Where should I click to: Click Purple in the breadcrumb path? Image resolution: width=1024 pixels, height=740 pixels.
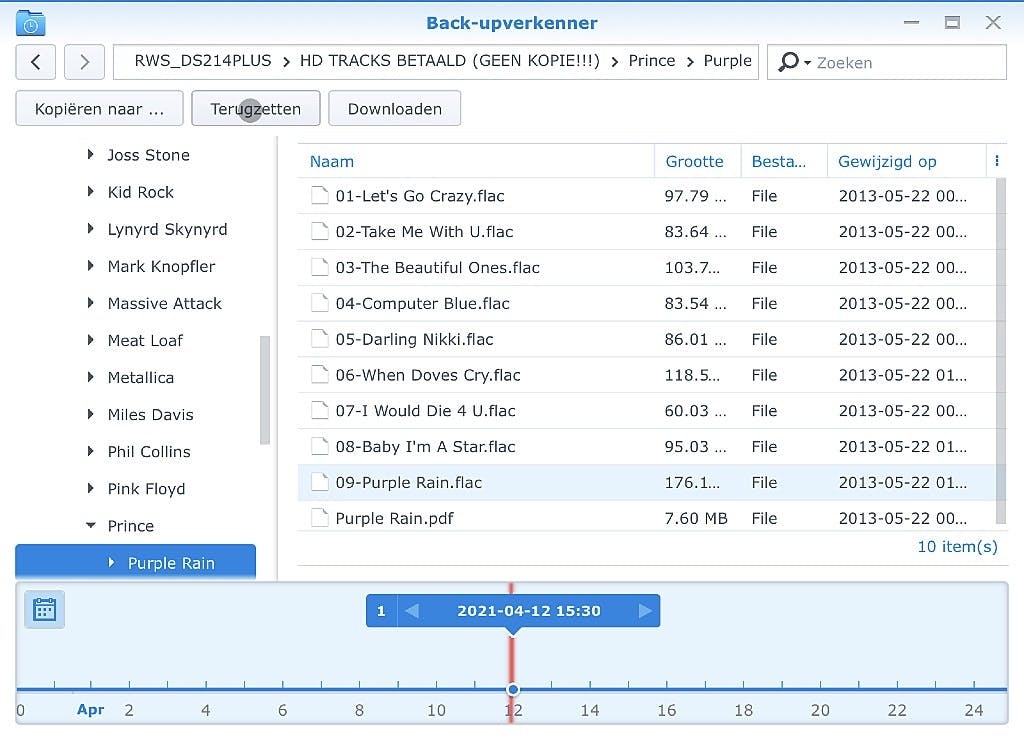point(727,61)
